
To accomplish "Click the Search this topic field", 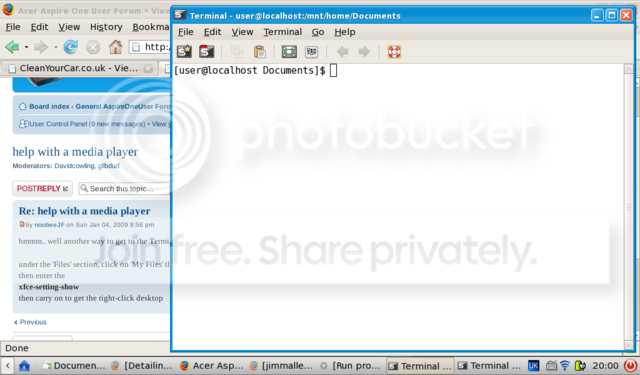I will point(124,189).
